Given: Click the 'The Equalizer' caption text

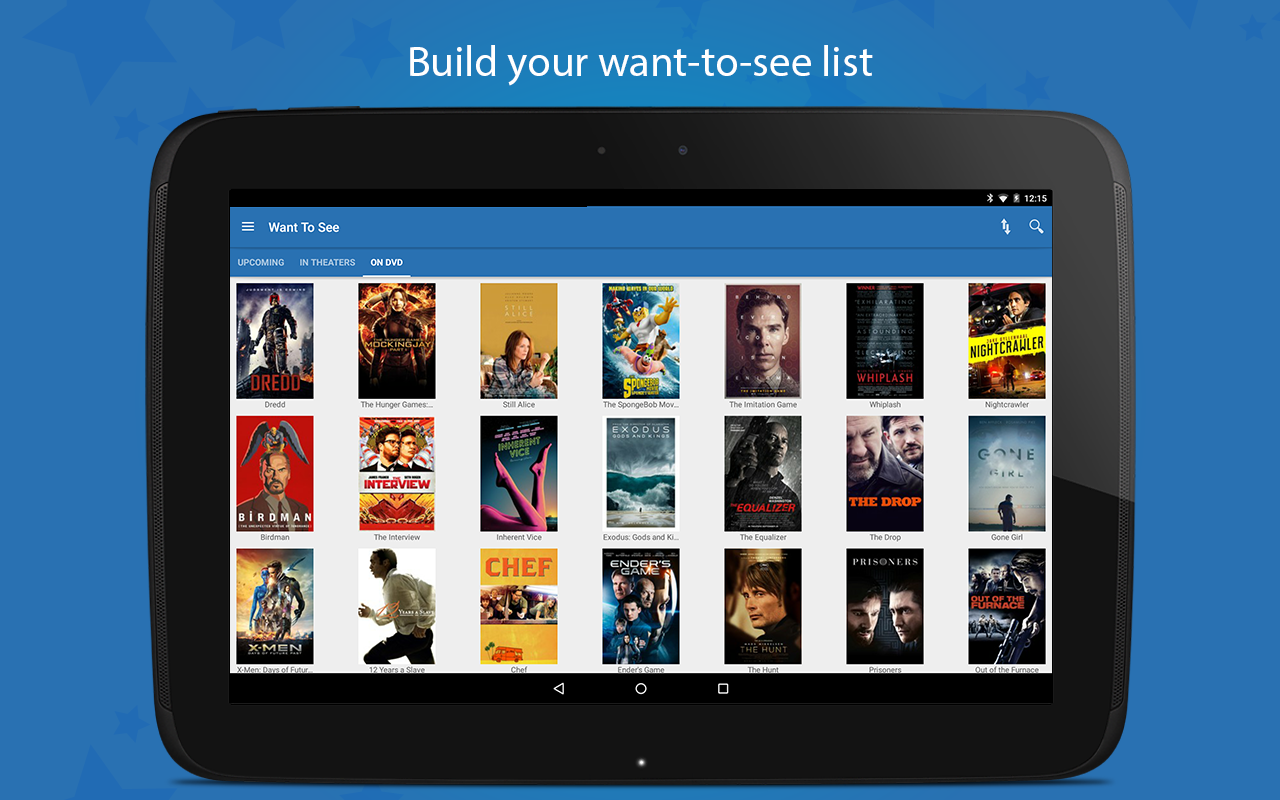Looking at the screenshot, I should point(763,537).
